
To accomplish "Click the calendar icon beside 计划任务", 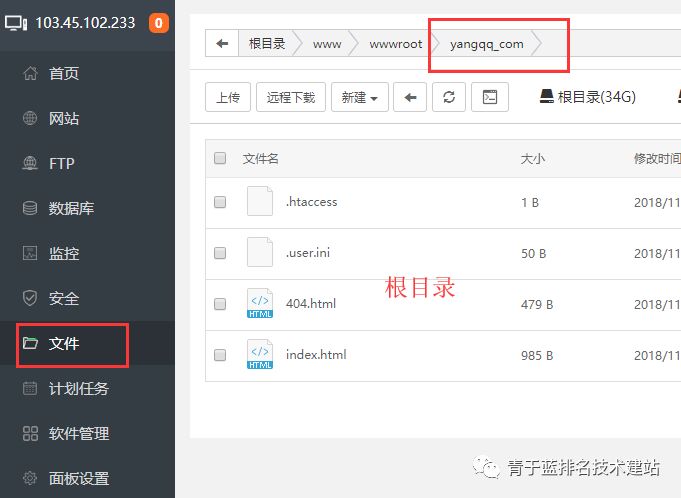I will (x=30, y=388).
